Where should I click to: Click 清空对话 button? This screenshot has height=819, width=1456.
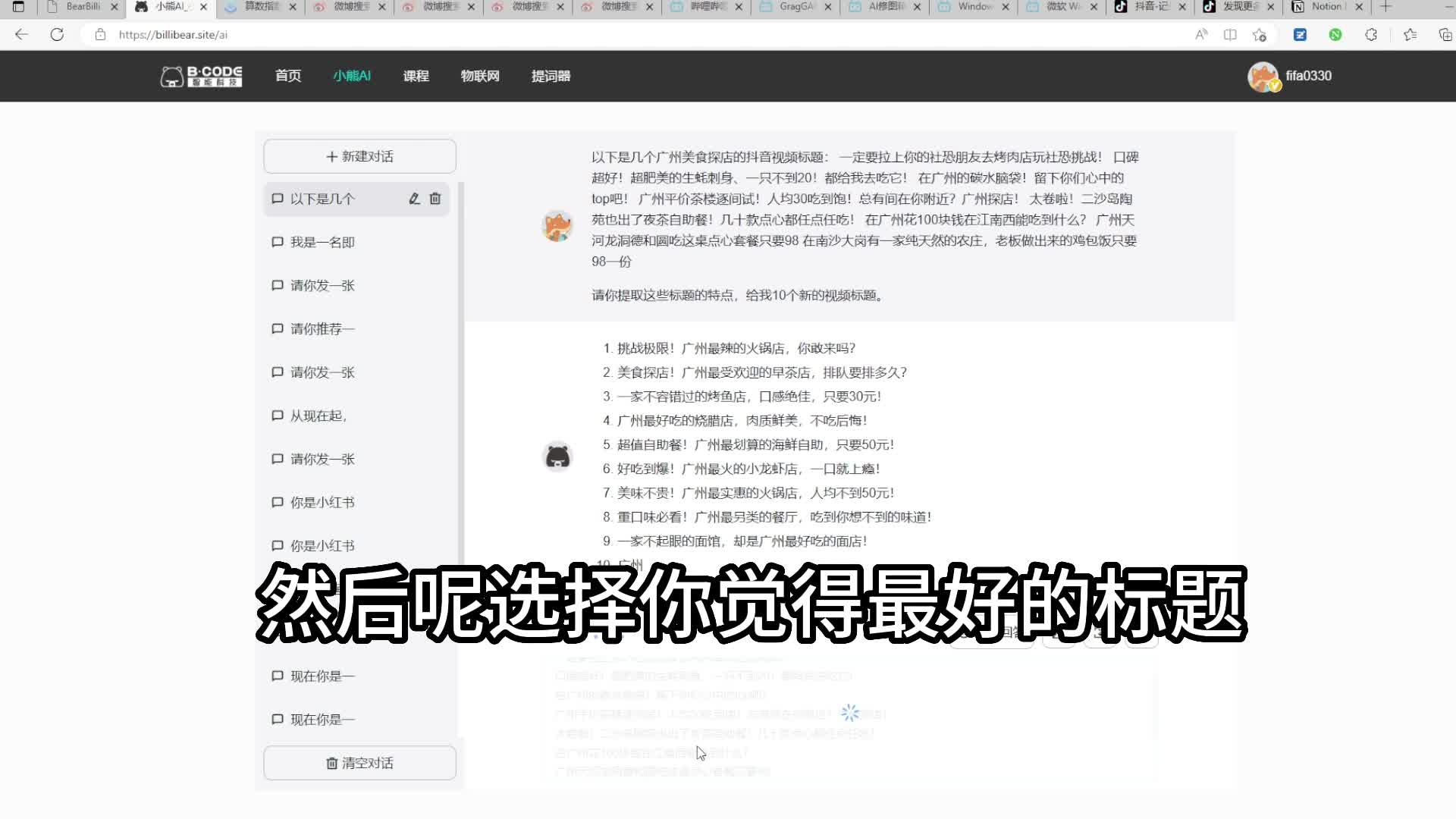pyautogui.click(x=359, y=763)
